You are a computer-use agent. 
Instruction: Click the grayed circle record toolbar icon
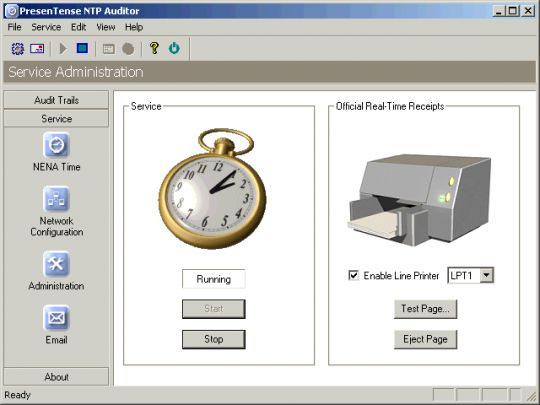128,49
